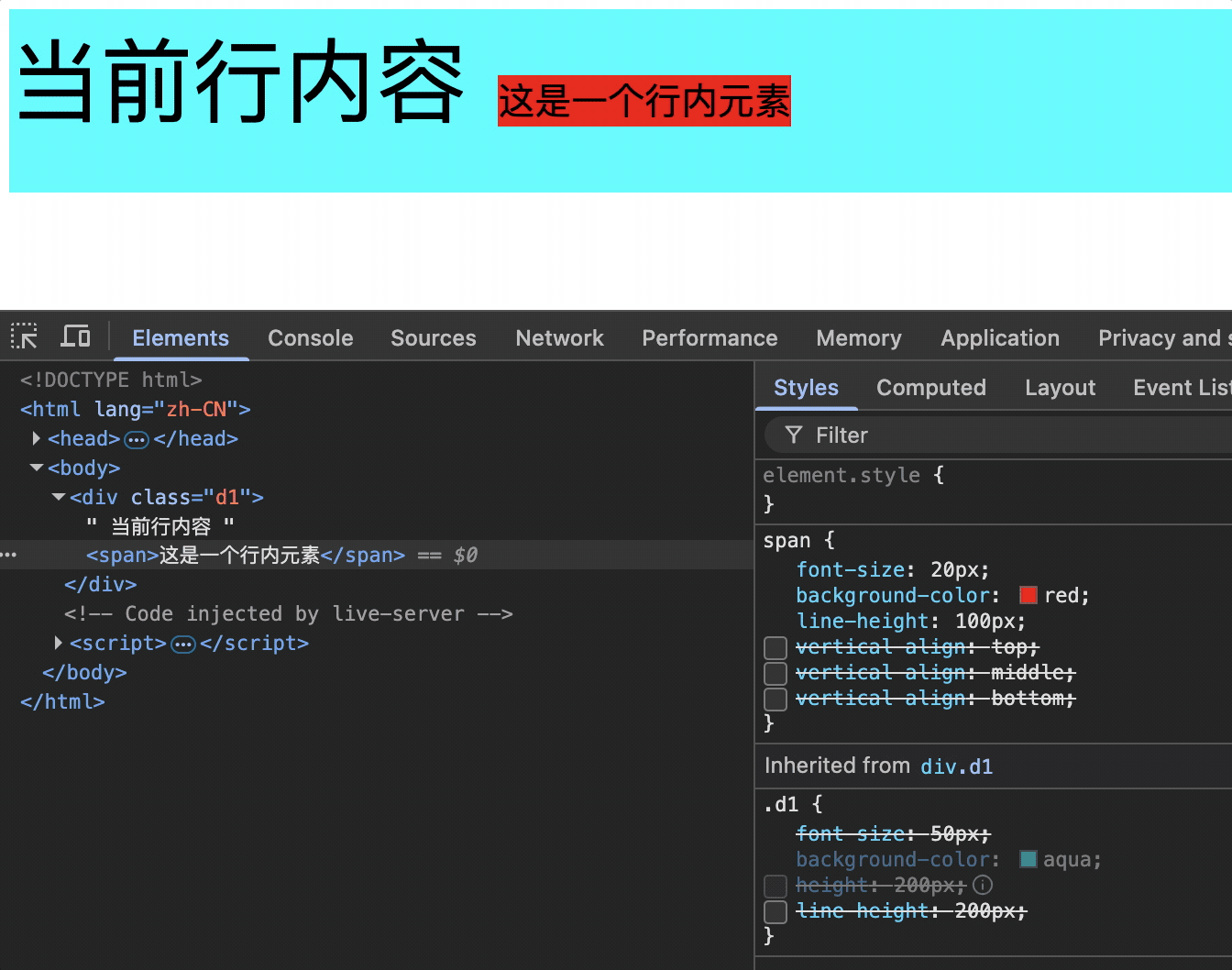Screen dimensions: 1232x970
Task: Open the Privacy and security tab
Action: tap(1165, 337)
